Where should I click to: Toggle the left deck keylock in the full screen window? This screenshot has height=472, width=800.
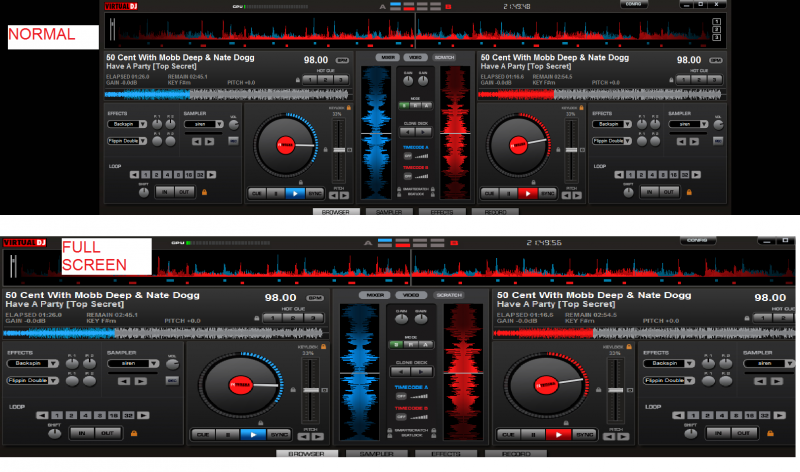pyautogui.click(x=323, y=346)
